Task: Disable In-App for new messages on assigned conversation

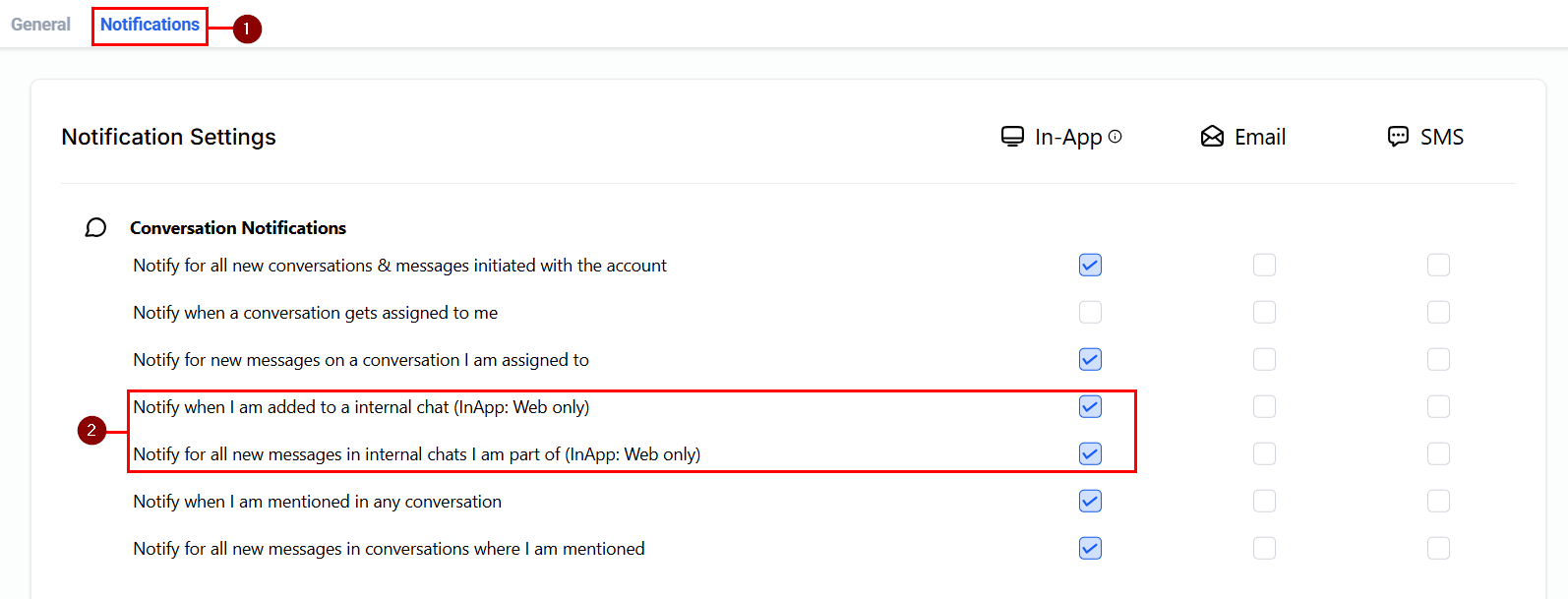Action: point(1090,360)
